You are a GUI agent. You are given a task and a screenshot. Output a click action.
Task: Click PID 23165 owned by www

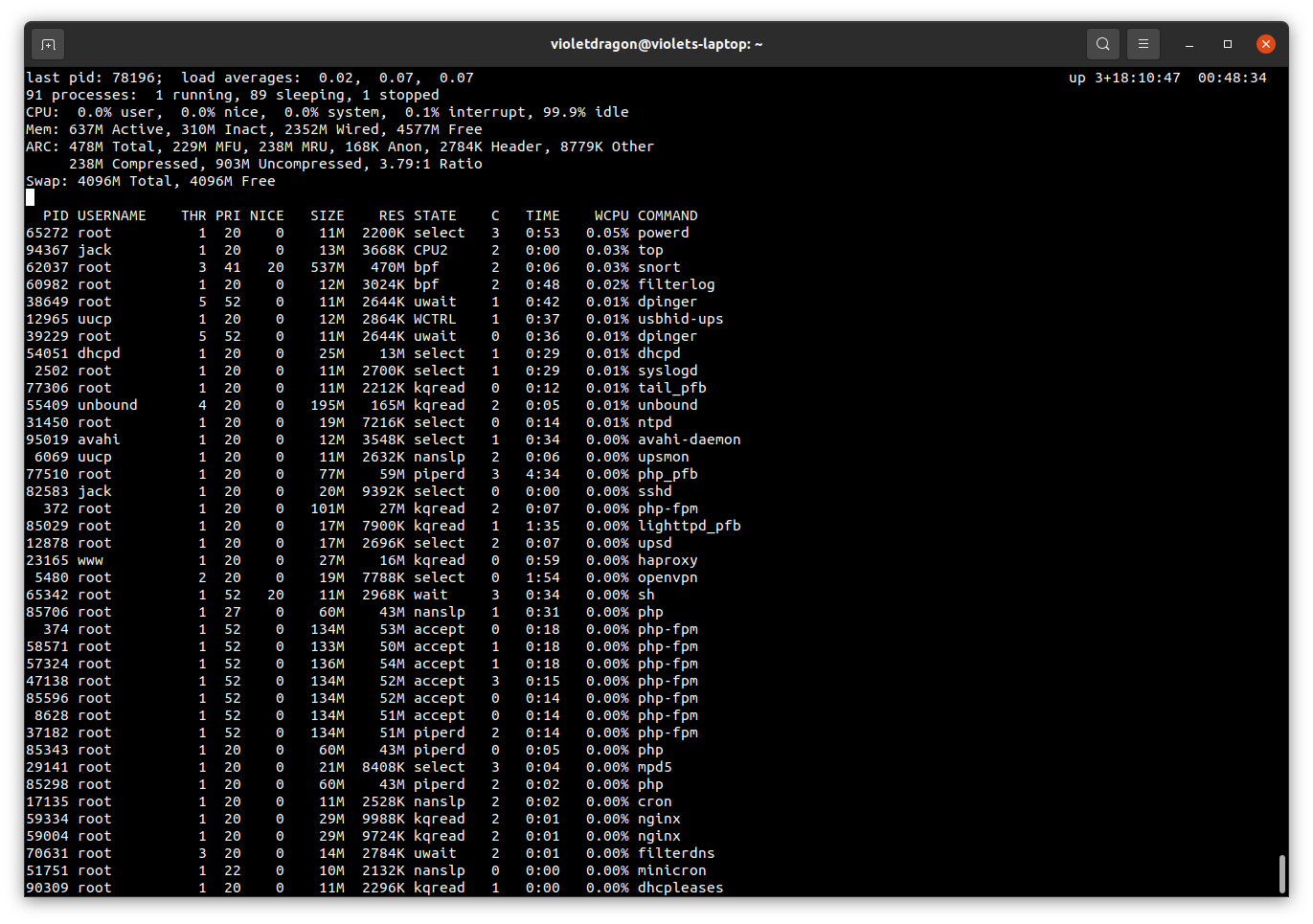pos(47,560)
